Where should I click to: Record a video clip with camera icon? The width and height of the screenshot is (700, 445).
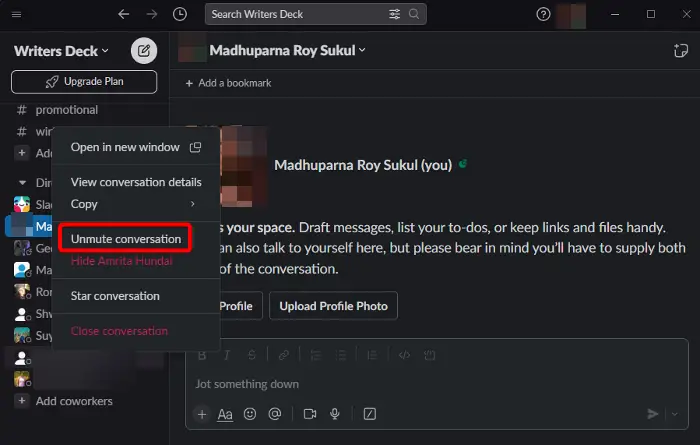pos(310,414)
